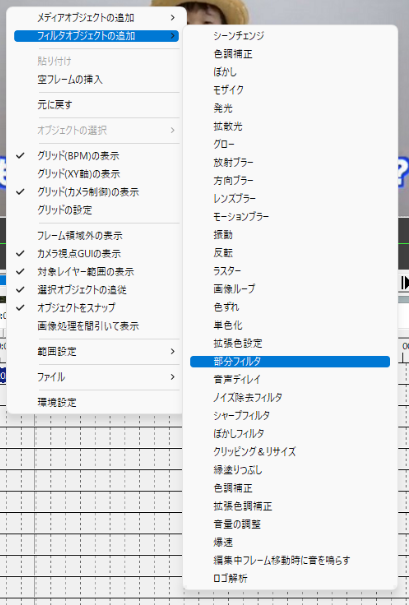This screenshot has height=605, width=409.
Task: Open 環境設定 from context menu
Action: [x=96, y=402]
